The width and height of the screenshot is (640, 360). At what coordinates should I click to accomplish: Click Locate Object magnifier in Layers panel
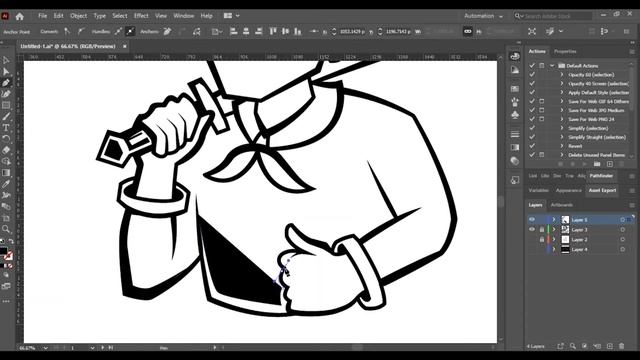(573, 346)
